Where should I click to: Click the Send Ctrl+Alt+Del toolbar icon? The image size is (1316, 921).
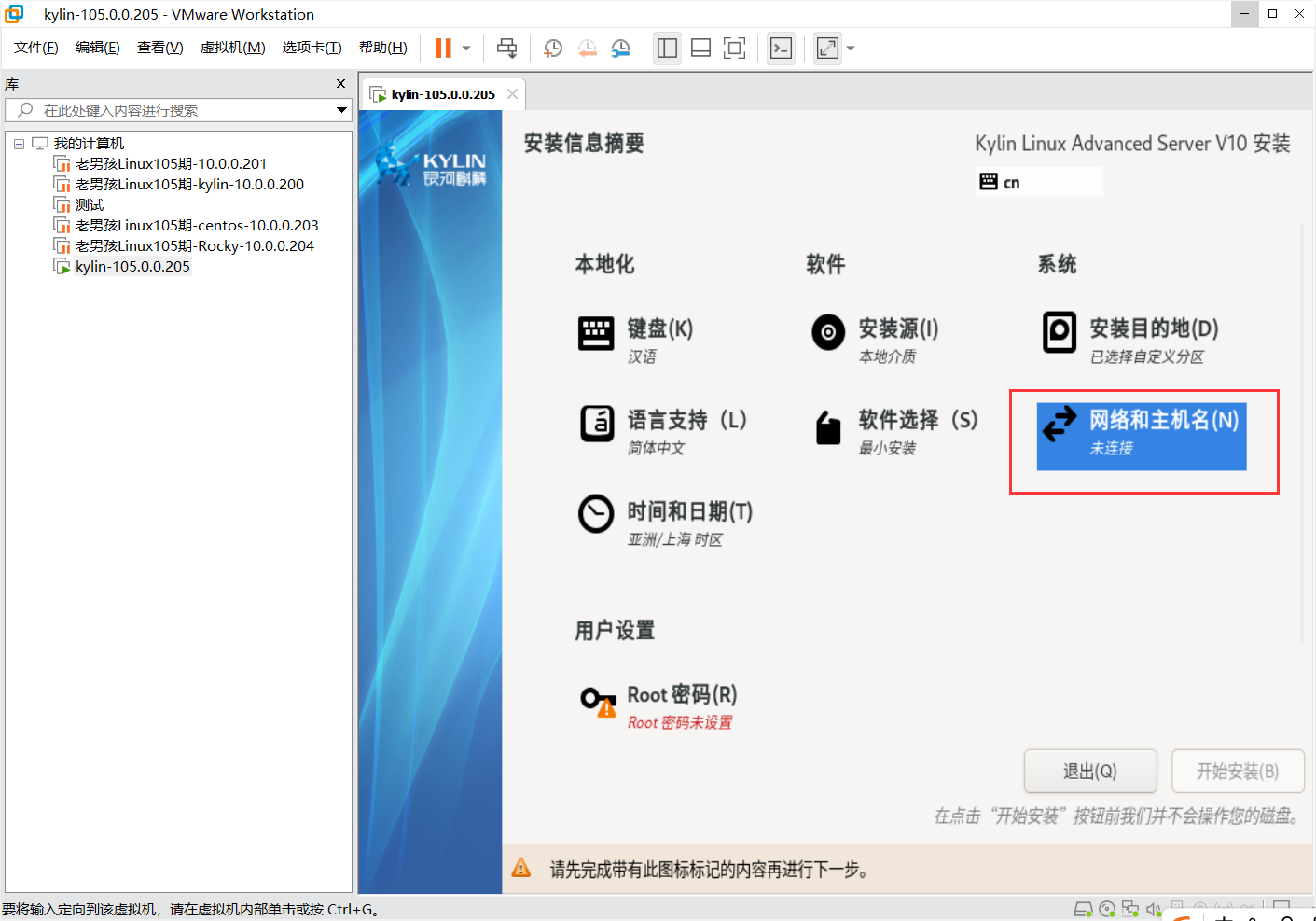[506, 49]
